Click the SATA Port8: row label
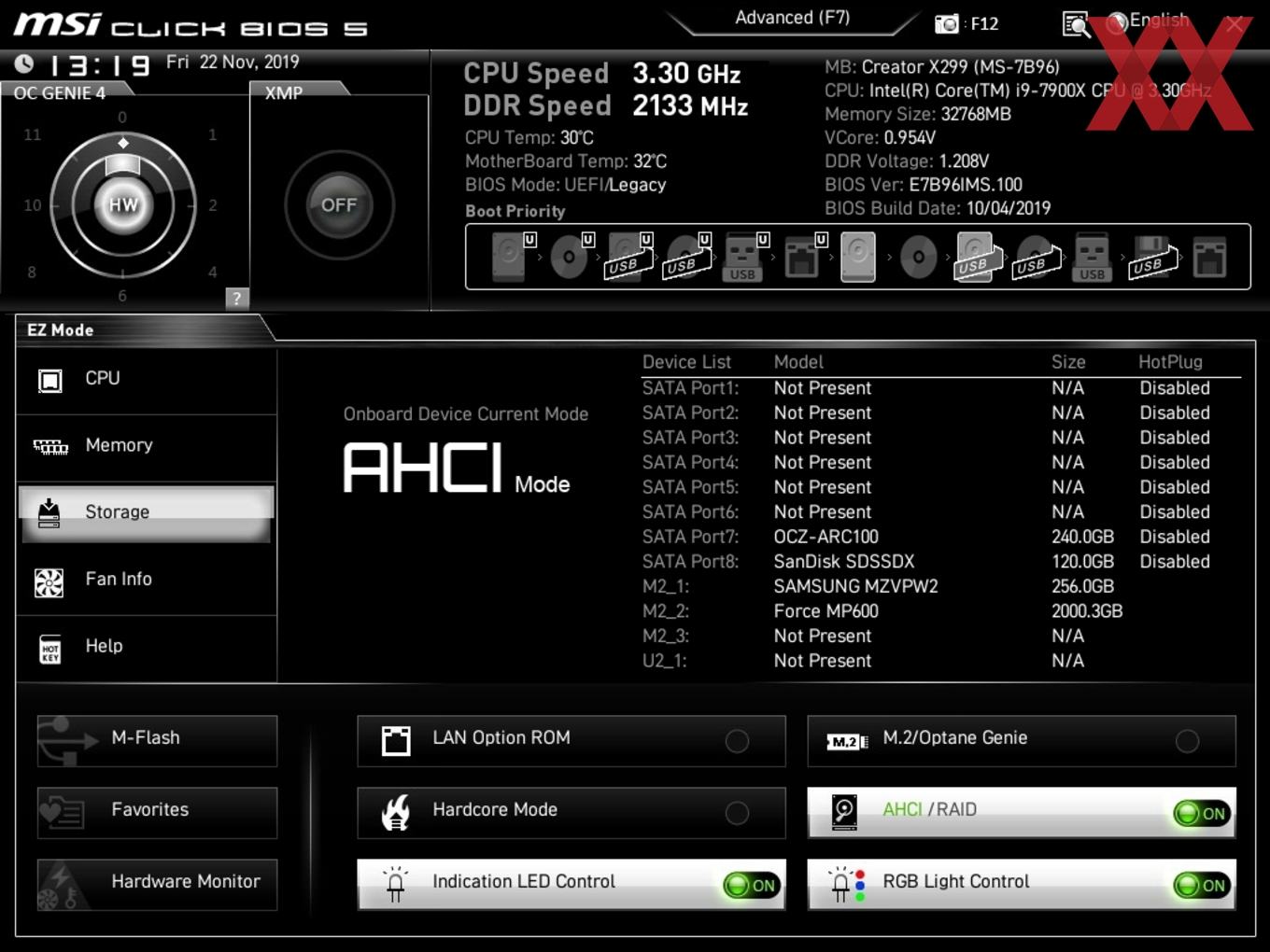The image size is (1270, 952). coord(690,562)
